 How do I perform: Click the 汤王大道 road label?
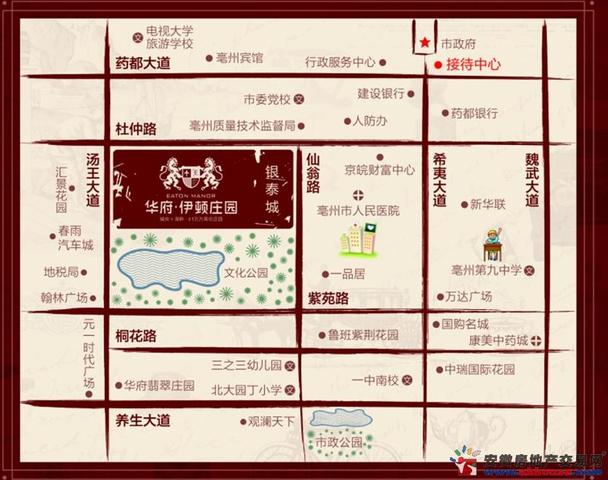click(x=93, y=180)
